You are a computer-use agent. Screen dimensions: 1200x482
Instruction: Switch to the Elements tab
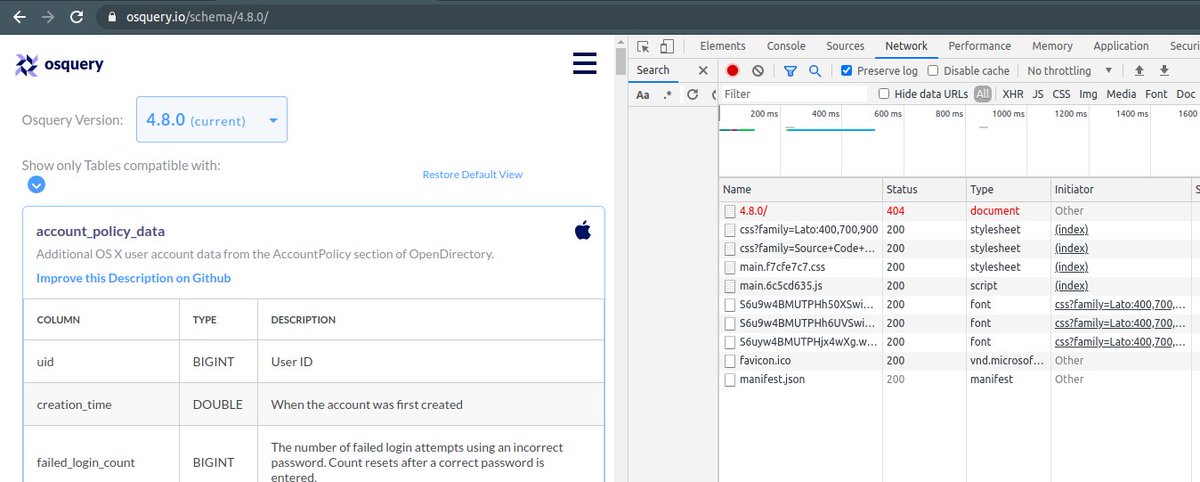pos(723,46)
